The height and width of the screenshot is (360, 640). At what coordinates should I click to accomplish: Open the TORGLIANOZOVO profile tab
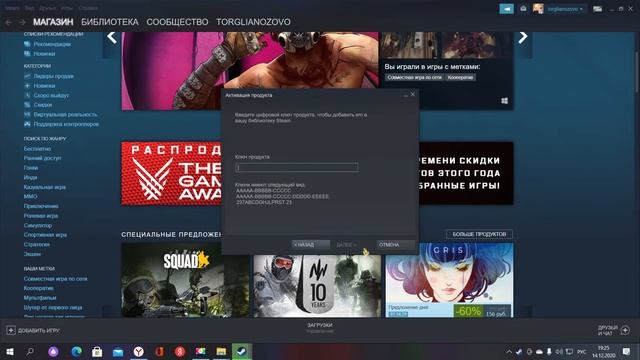click(x=253, y=22)
